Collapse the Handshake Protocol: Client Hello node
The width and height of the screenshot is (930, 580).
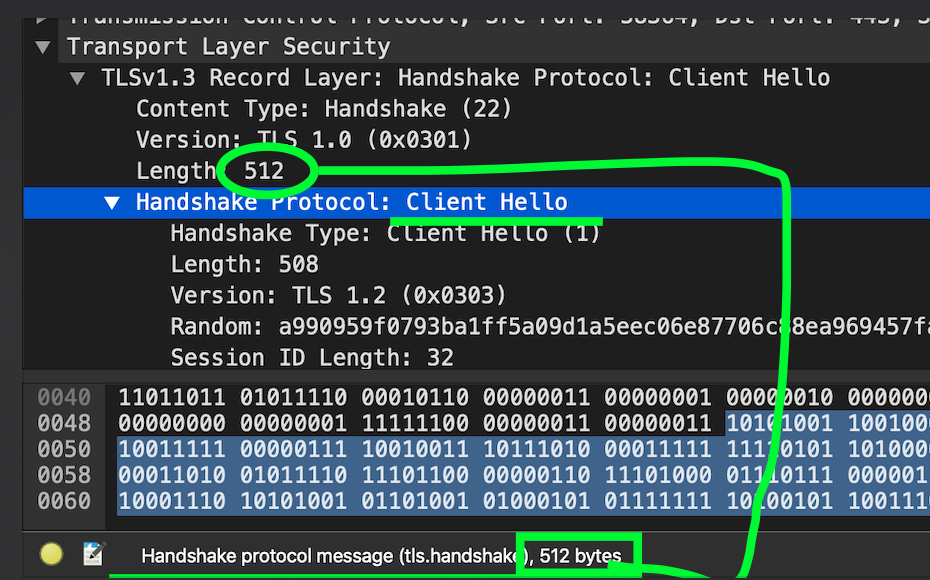coord(111,201)
